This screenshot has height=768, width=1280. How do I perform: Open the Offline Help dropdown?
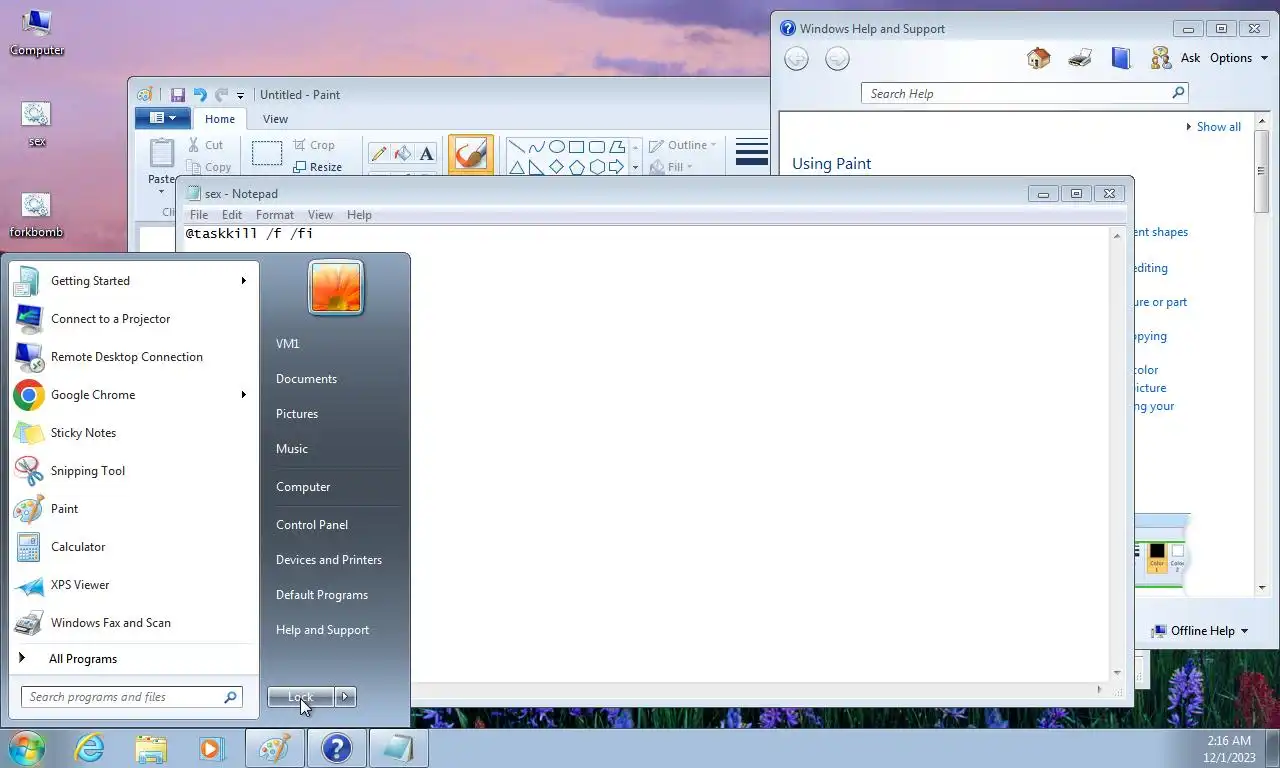1199,631
